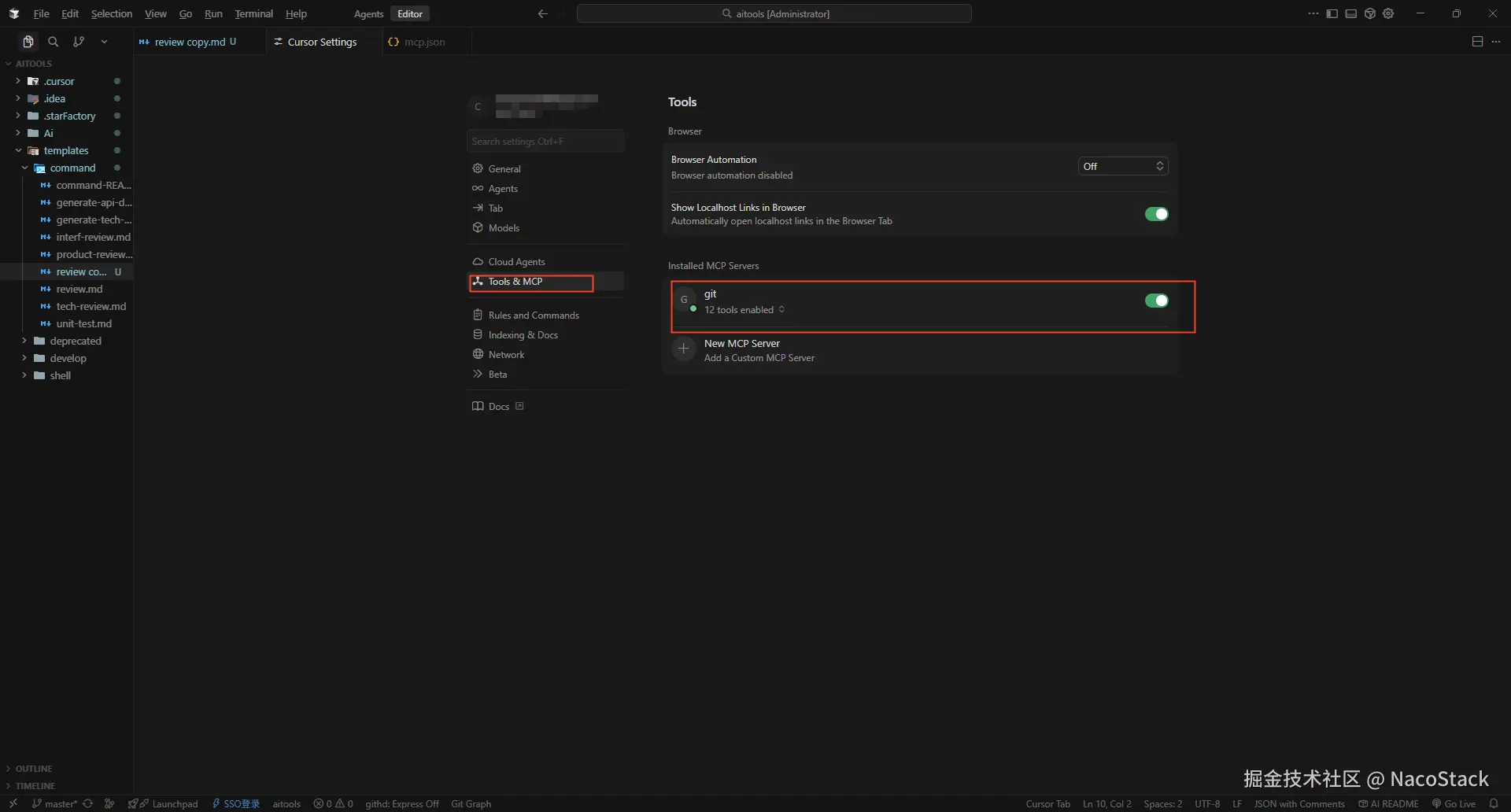The height and width of the screenshot is (812, 1511).
Task: Click the Search settings field
Action: point(545,142)
